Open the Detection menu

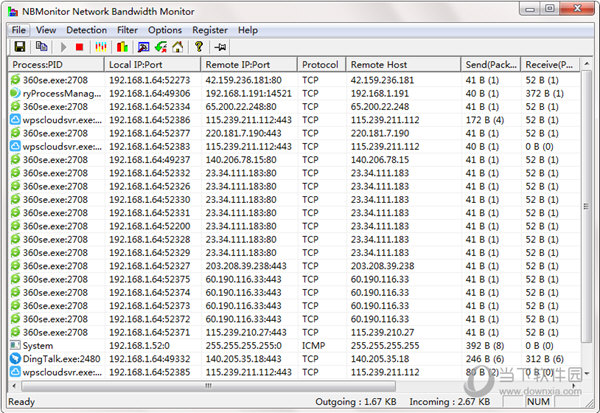[86, 30]
